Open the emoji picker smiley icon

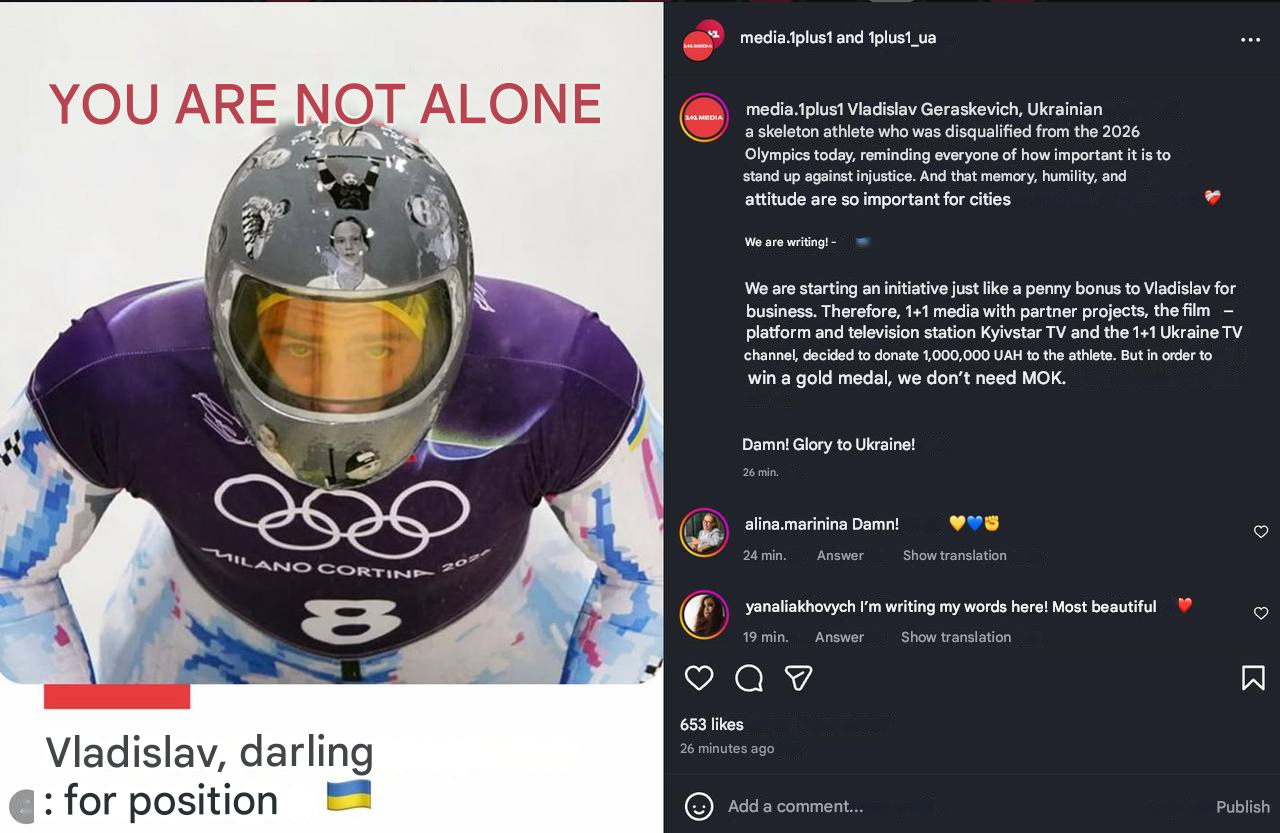(x=699, y=806)
